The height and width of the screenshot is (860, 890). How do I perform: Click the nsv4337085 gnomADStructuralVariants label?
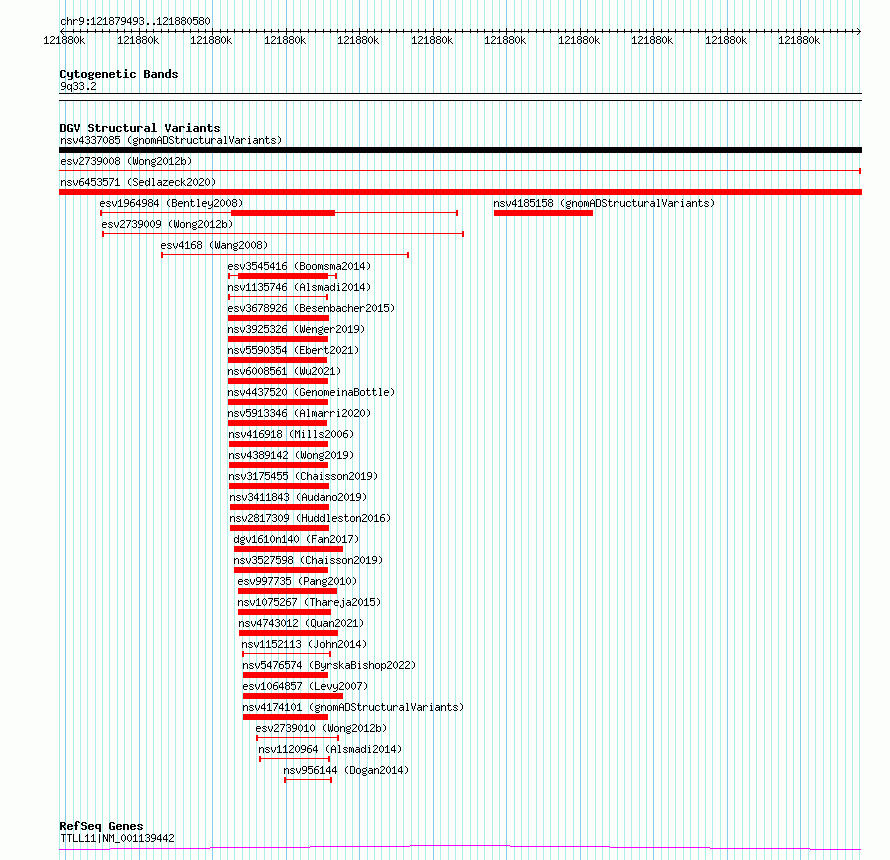pos(171,140)
